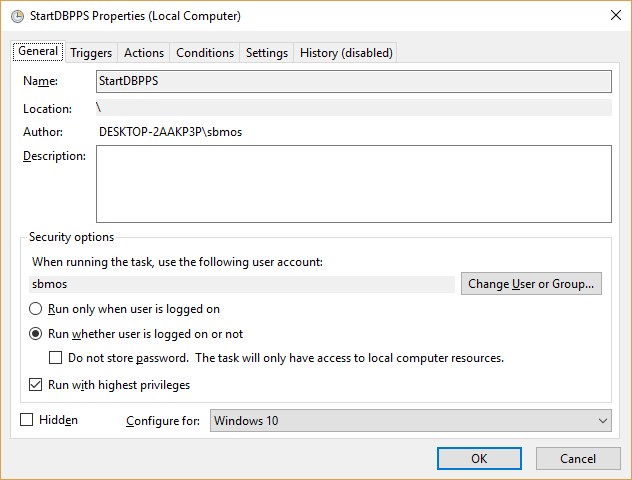Open the Windows 10 combo box
Image resolution: width=632 pixels, height=480 pixels.
tap(410, 421)
